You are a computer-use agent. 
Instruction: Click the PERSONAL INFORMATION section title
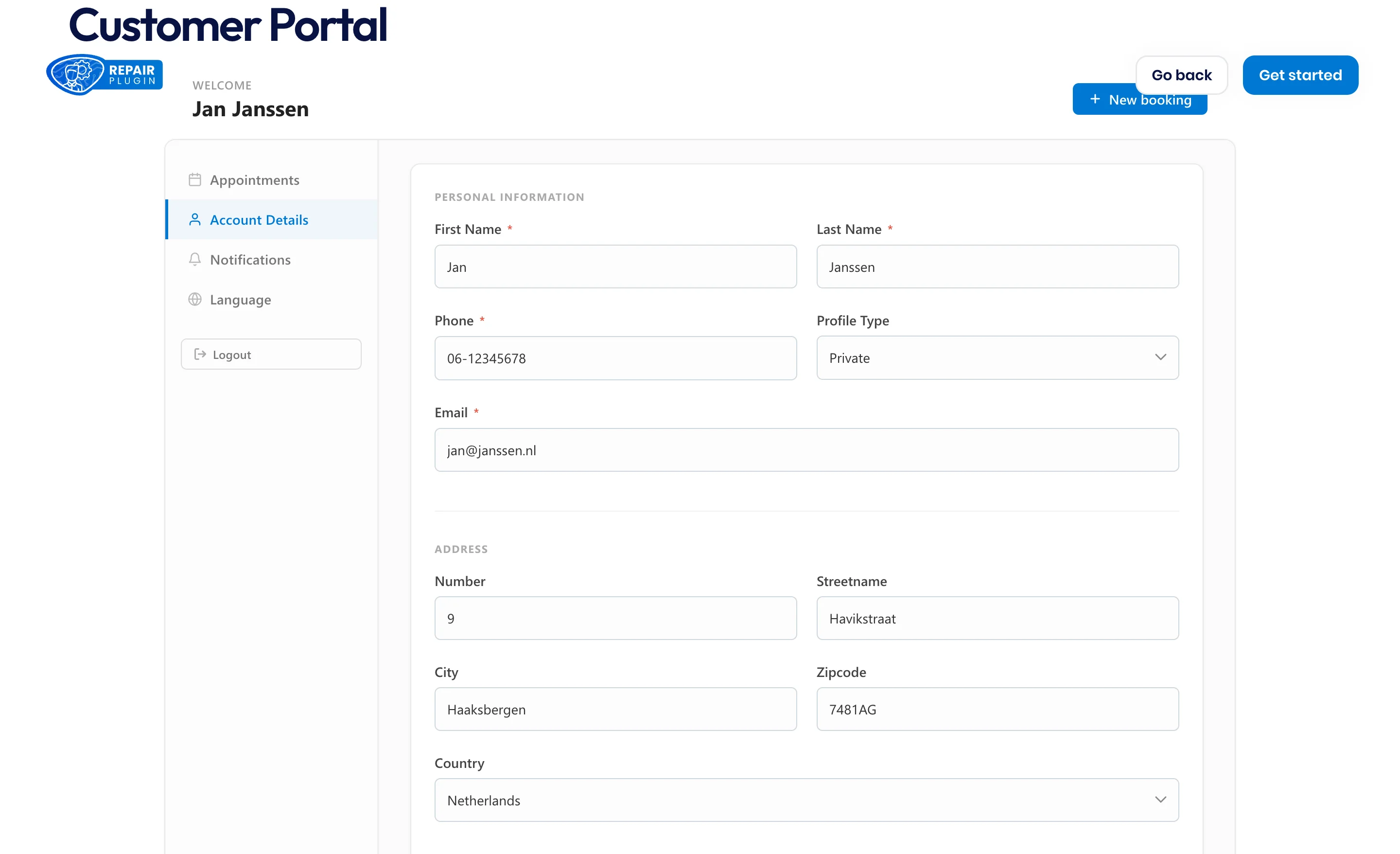[509, 197]
